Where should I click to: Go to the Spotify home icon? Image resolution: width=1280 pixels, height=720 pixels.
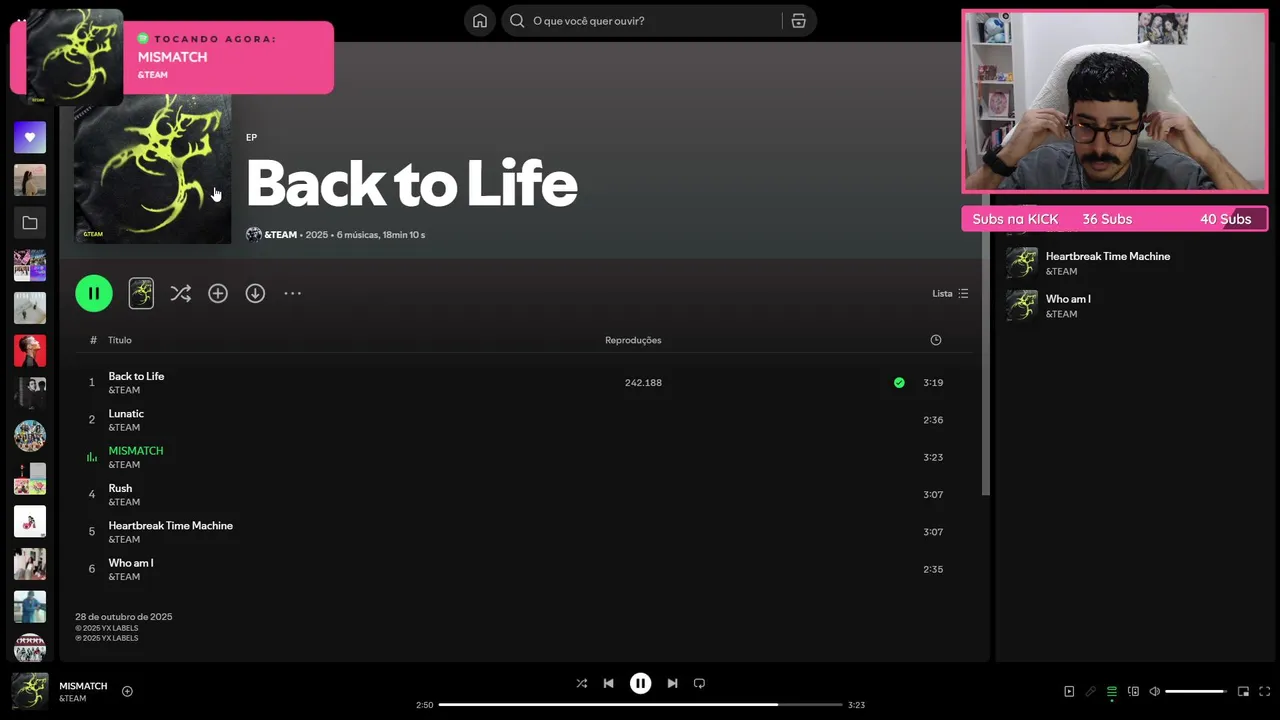click(x=480, y=21)
